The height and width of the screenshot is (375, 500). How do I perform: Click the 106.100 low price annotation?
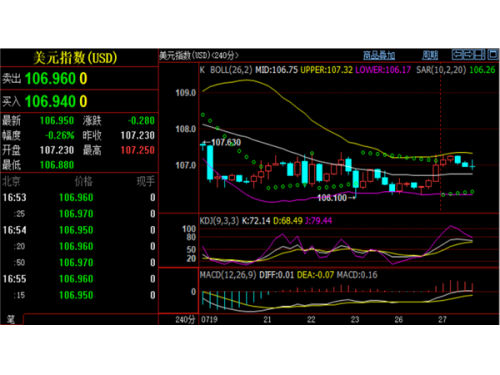click(x=332, y=198)
